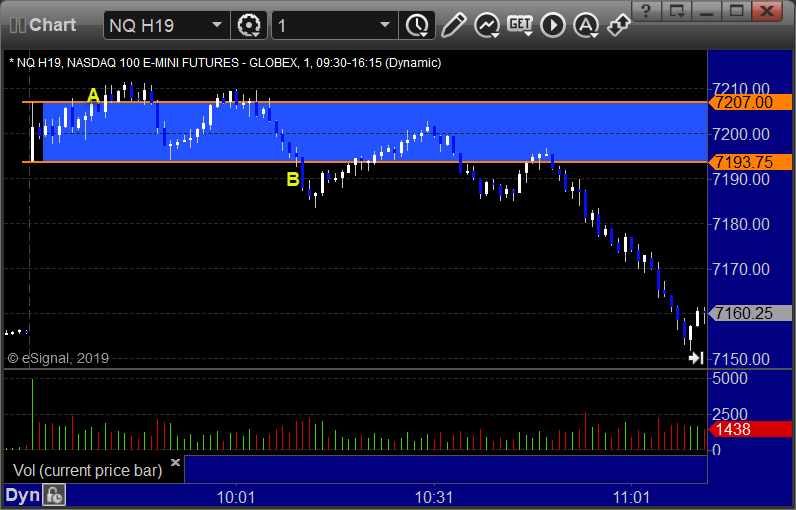
Task: Click the 10:31 time axis label
Action: point(434,497)
